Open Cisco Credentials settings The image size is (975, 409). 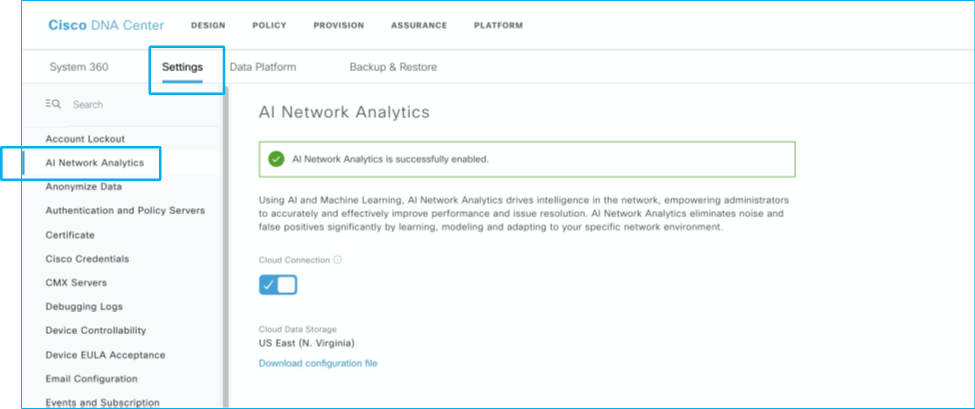tap(87, 258)
